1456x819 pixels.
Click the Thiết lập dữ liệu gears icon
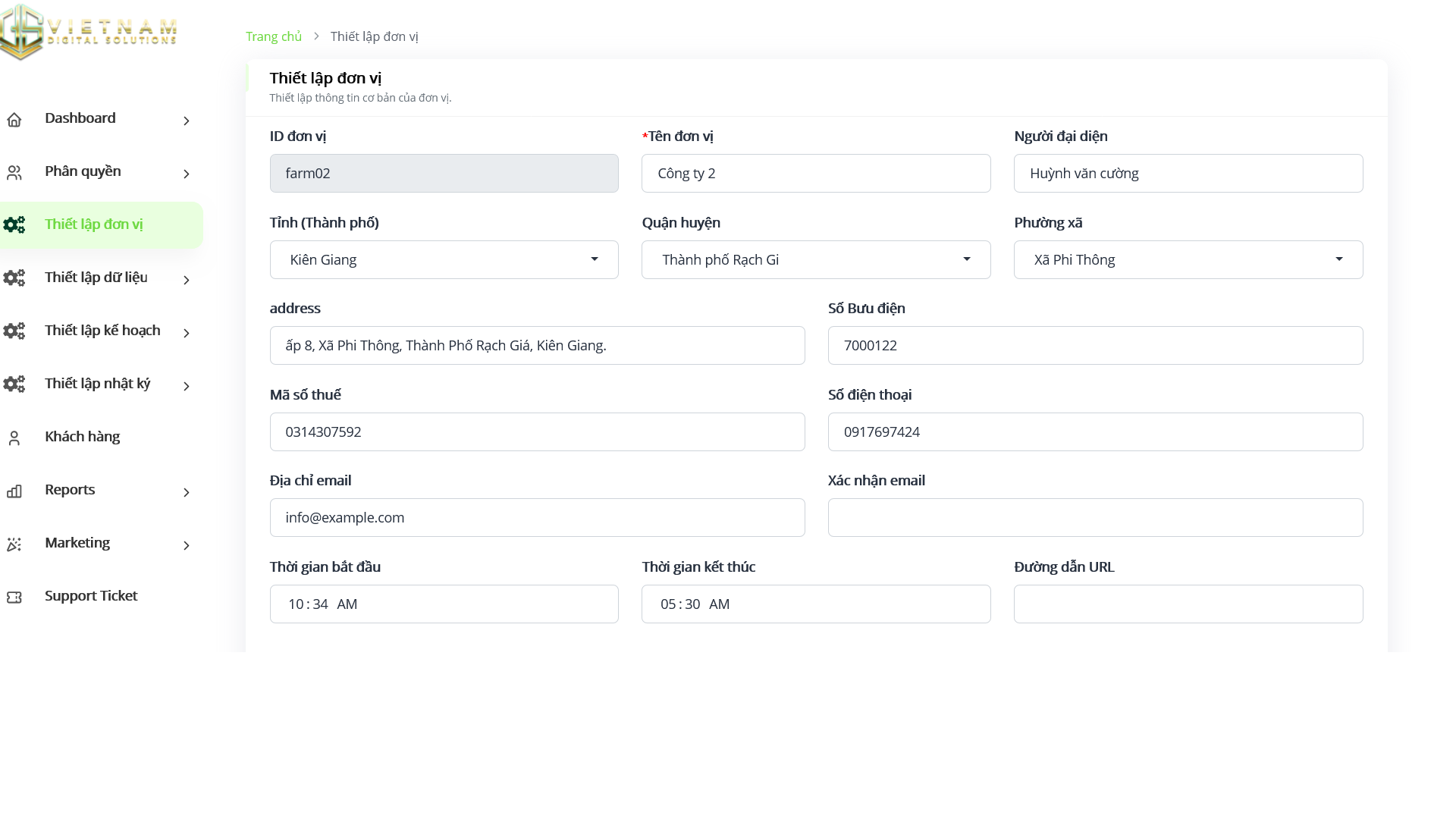pyautogui.click(x=14, y=278)
